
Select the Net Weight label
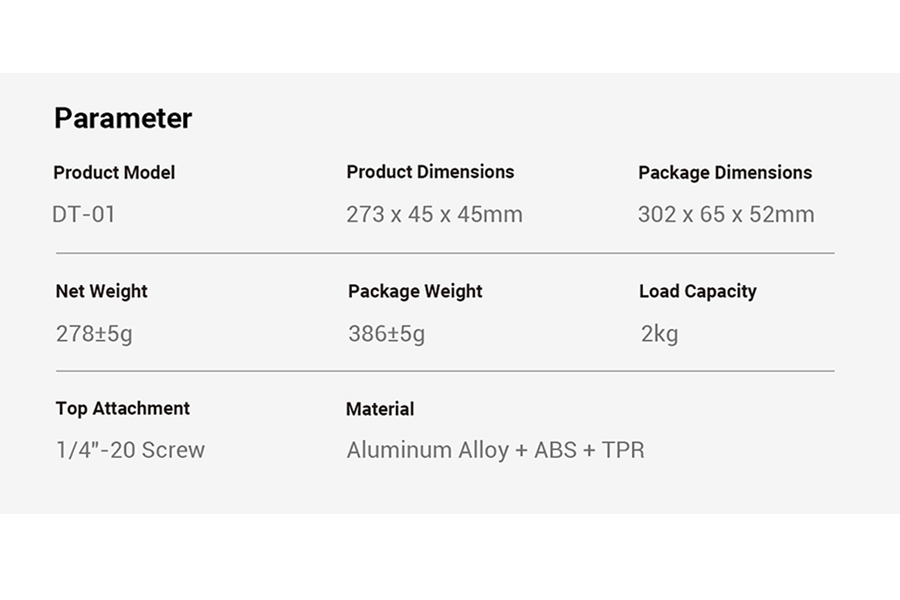[102, 292]
